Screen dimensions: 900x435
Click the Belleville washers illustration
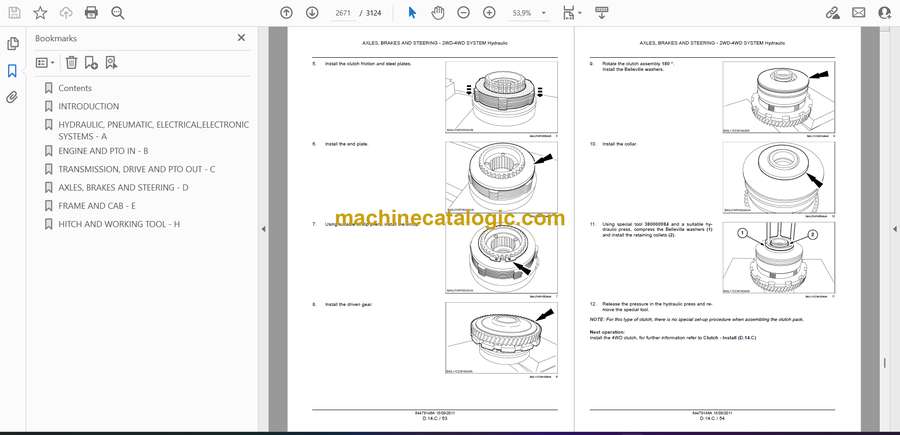[779, 98]
